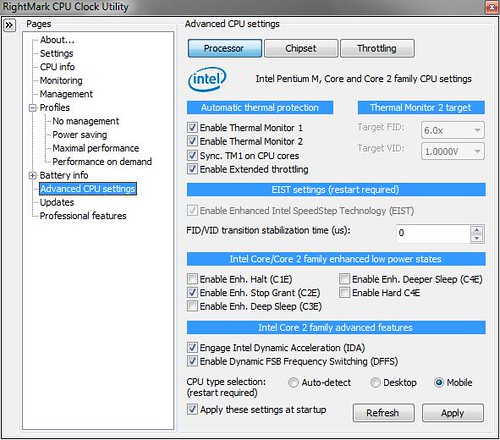Increase FID/VID stabilization time with up arrow
The width and height of the screenshot is (500, 440).
coord(477,230)
